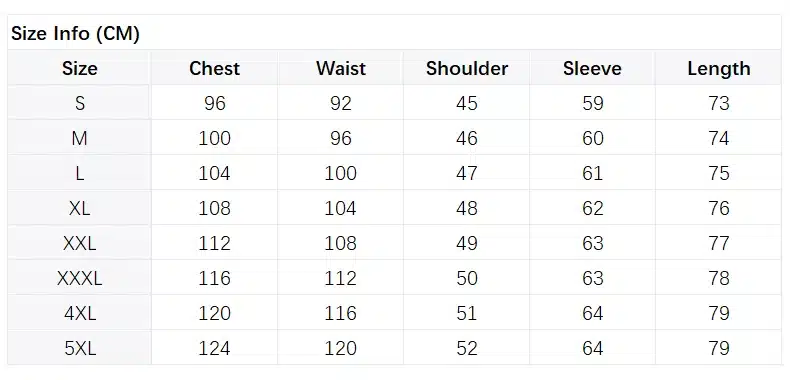Click shoulder value 49 for XXL
Image resolution: width=790 pixels, height=380 pixels.
point(467,243)
